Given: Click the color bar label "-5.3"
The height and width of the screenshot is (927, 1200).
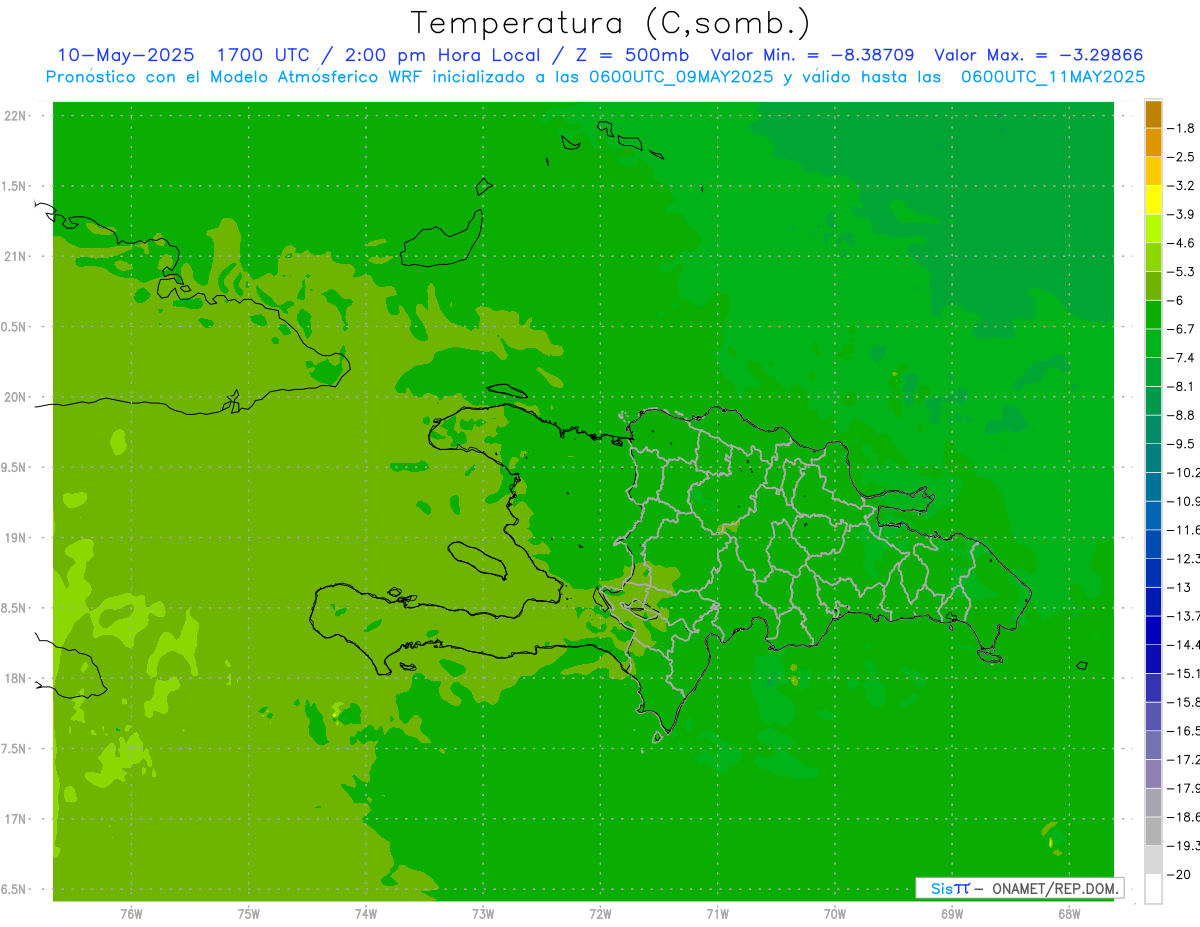Looking at the screenshot, I should pos(1182,272).
